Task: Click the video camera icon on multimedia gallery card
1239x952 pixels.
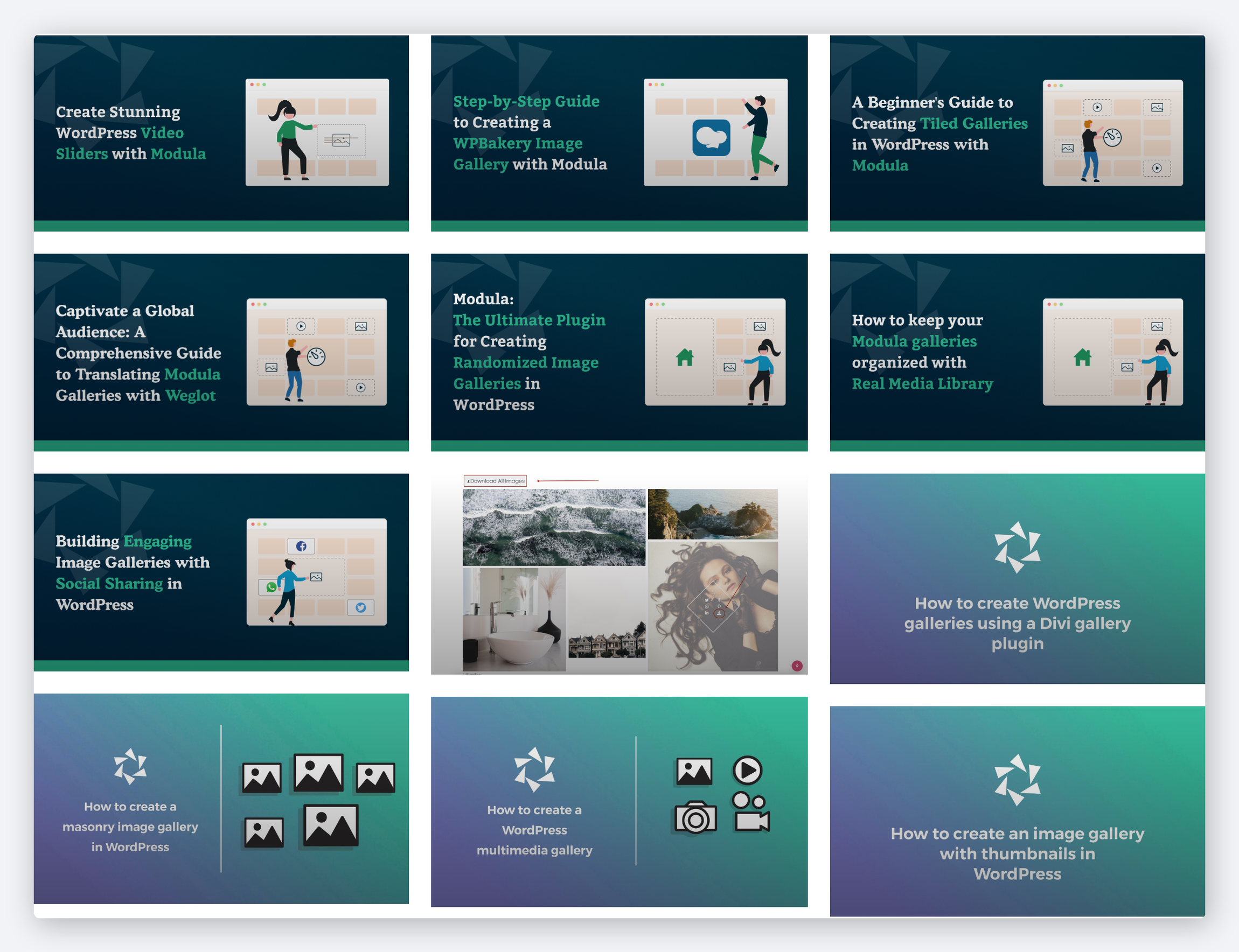Action: pyautogui.click(x=750, y=812)
